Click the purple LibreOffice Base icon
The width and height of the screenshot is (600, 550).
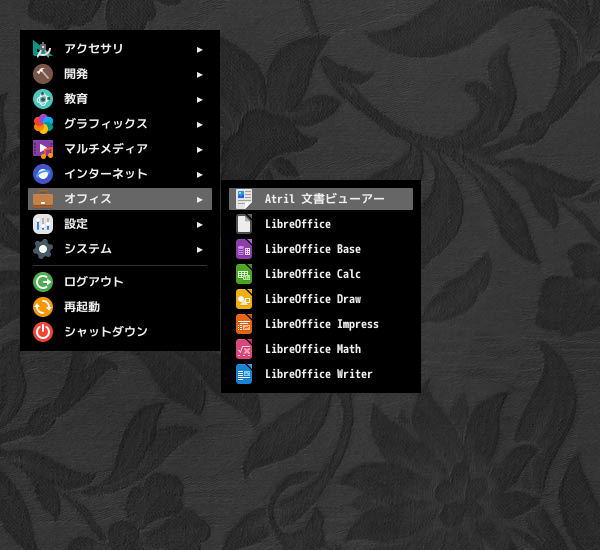pyautogui.click(x=244, y=249)
